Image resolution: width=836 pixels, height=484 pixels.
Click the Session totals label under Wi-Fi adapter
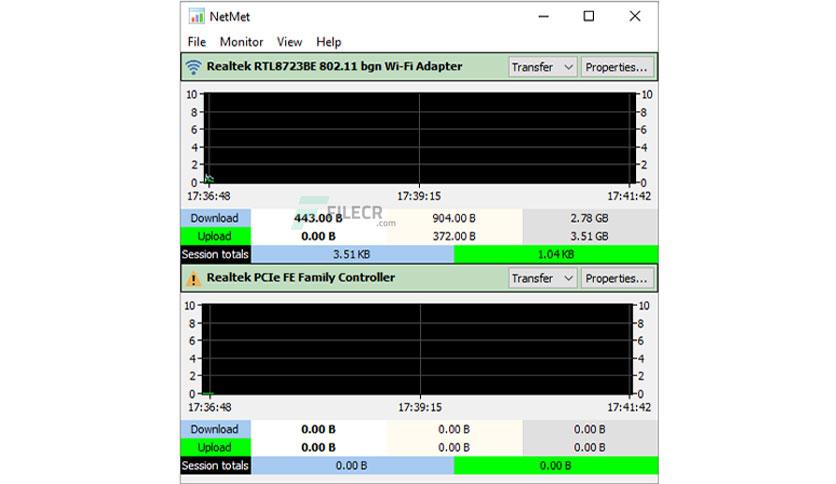[x=215, y=254]
